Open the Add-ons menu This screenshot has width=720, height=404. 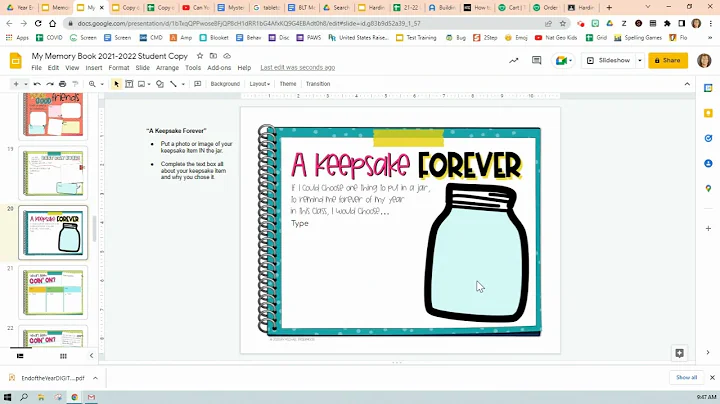tap(219, 67)
